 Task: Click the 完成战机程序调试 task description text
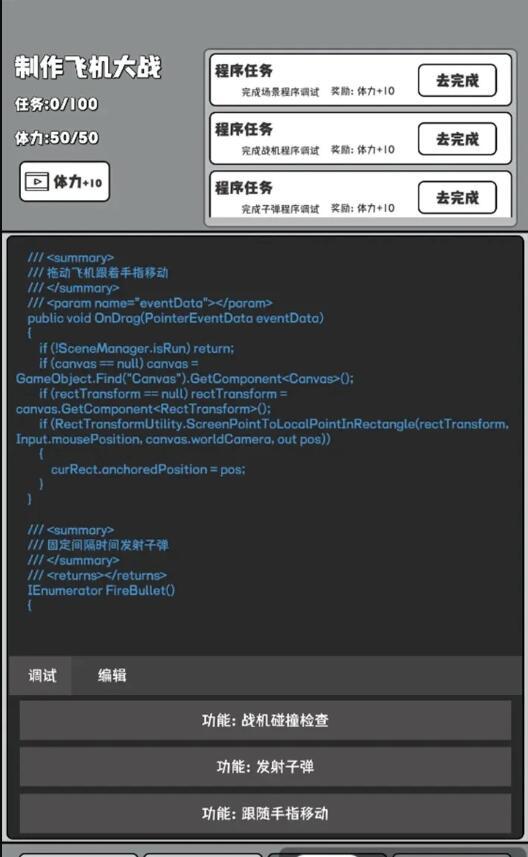tap(280, 150)
